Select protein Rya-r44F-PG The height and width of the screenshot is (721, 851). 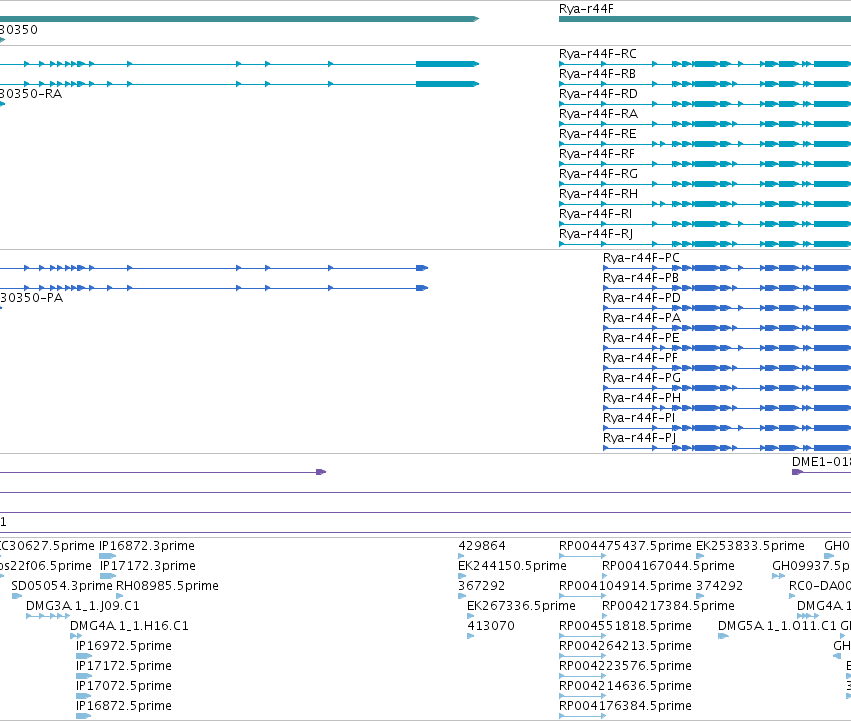642,378
